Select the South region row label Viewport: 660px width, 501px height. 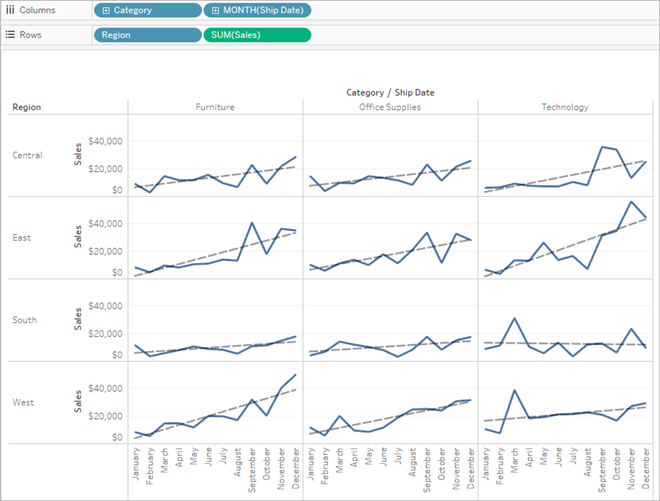click(x=24, y=320)
